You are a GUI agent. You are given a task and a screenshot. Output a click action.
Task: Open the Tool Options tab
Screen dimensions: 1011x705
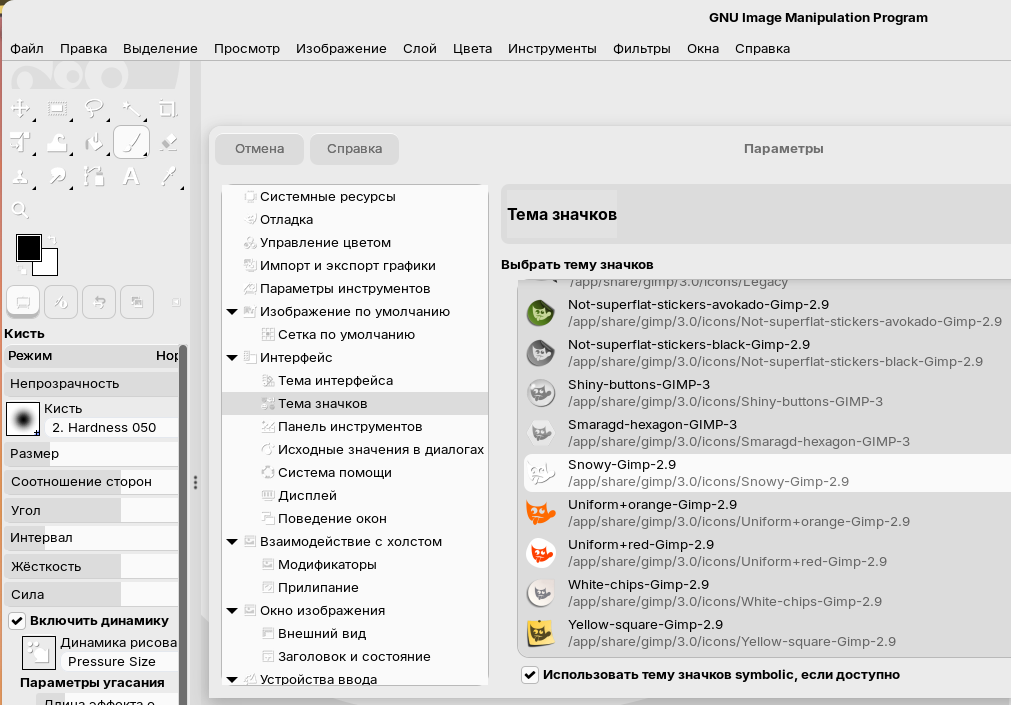23,302
